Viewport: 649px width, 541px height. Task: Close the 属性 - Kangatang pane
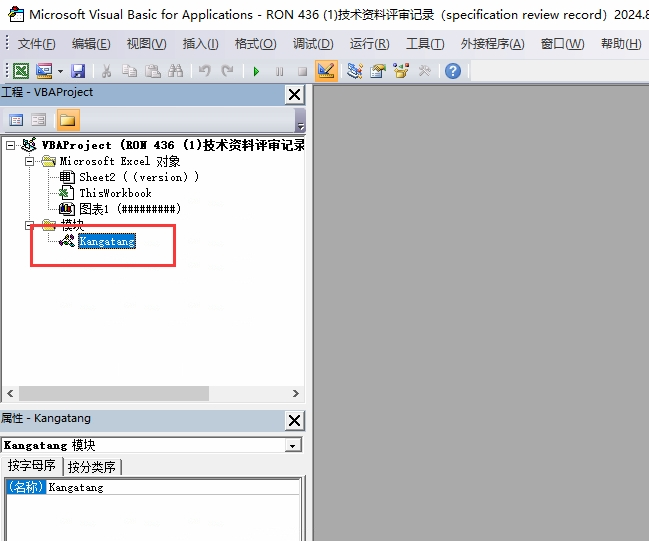point(294,421)
